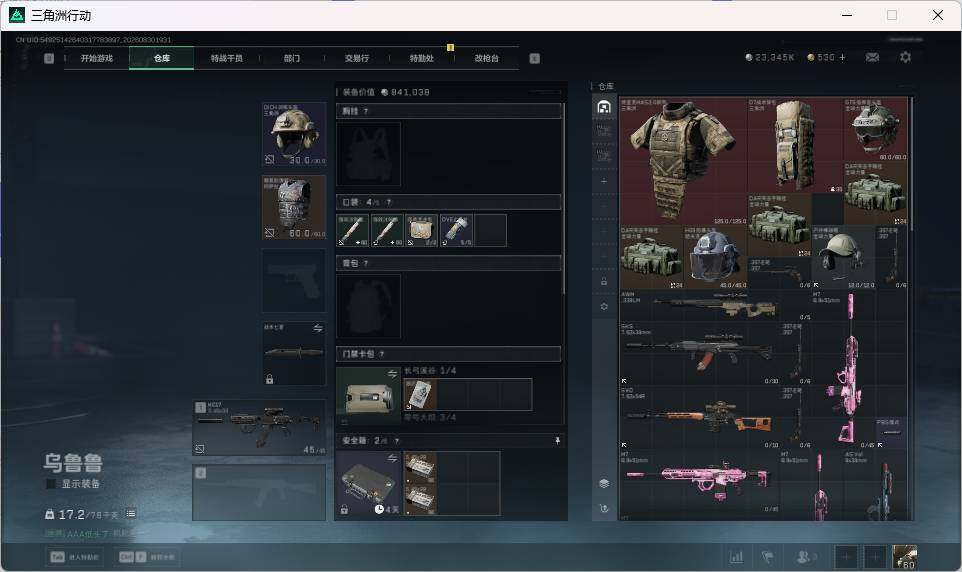962x572 pixels.
Task: Select the equipped body armor slot 60.0
Action: click(294, 207)
